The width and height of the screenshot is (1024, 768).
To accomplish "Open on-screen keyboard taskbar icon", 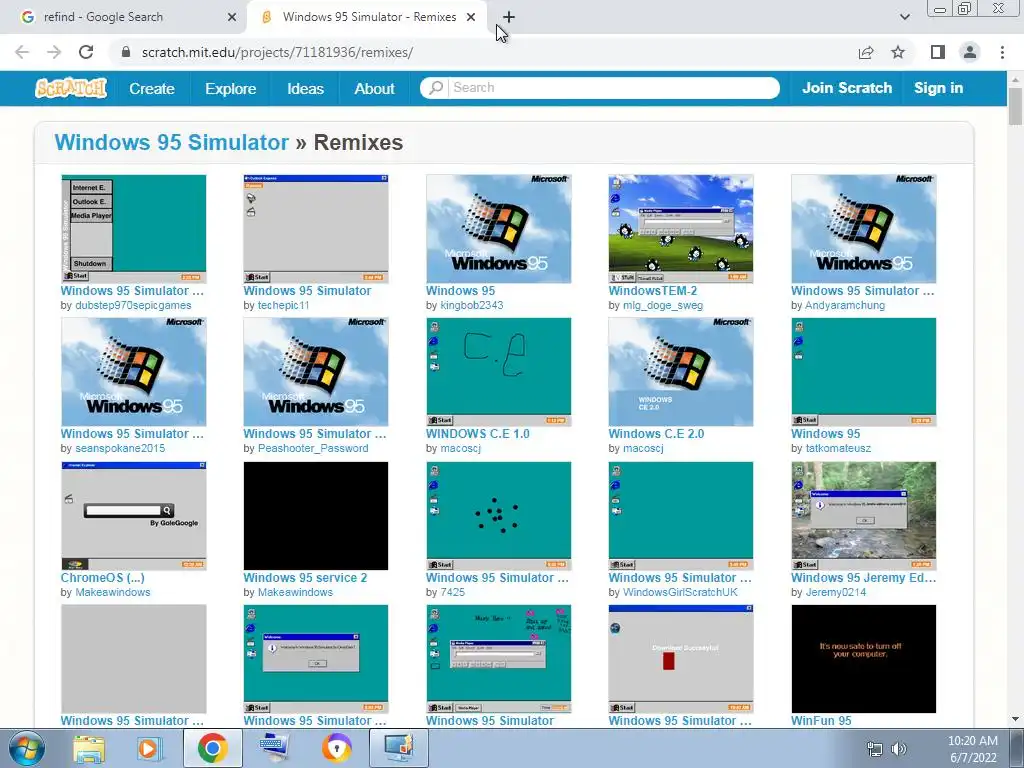I will (x=274, y=748).
